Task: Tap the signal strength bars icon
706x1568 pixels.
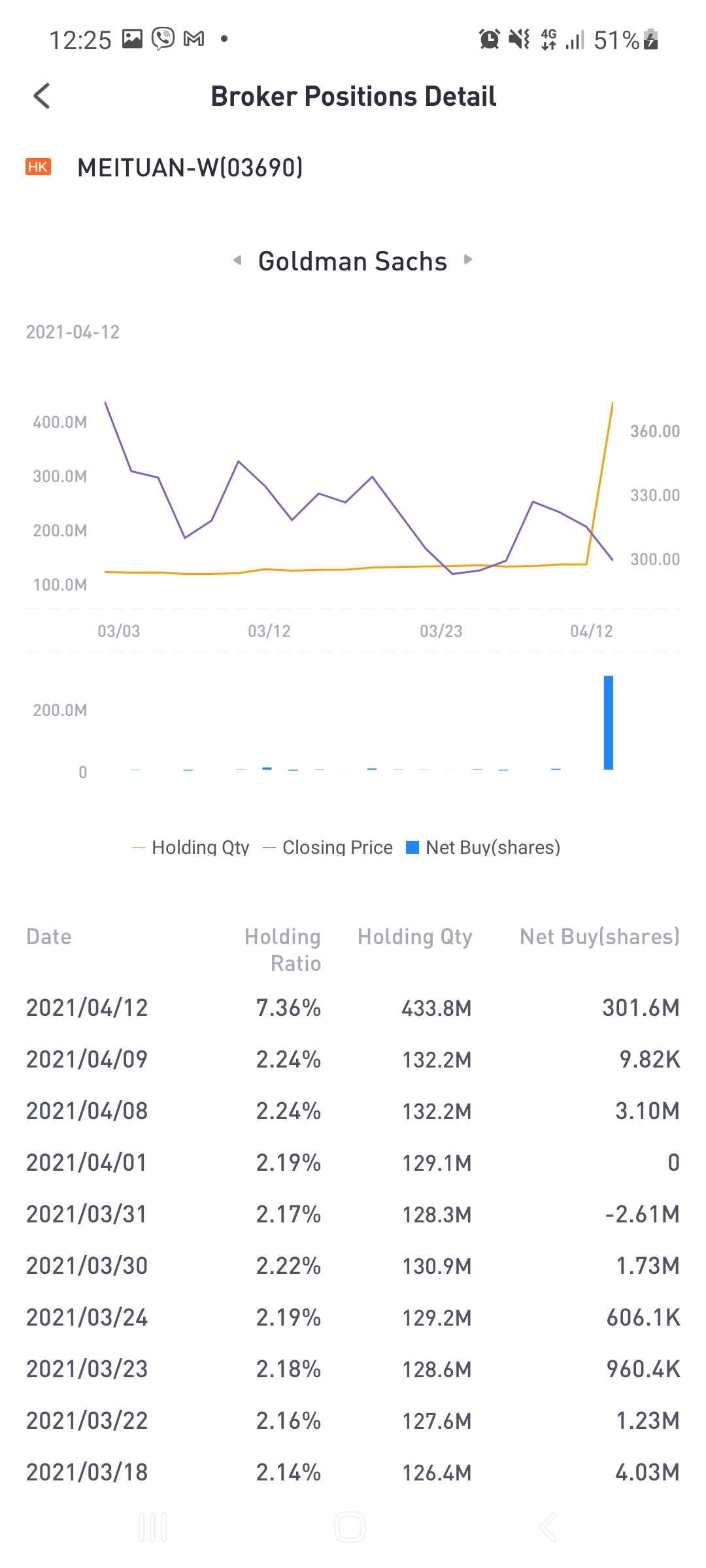Action: click(x=575, y=41)
